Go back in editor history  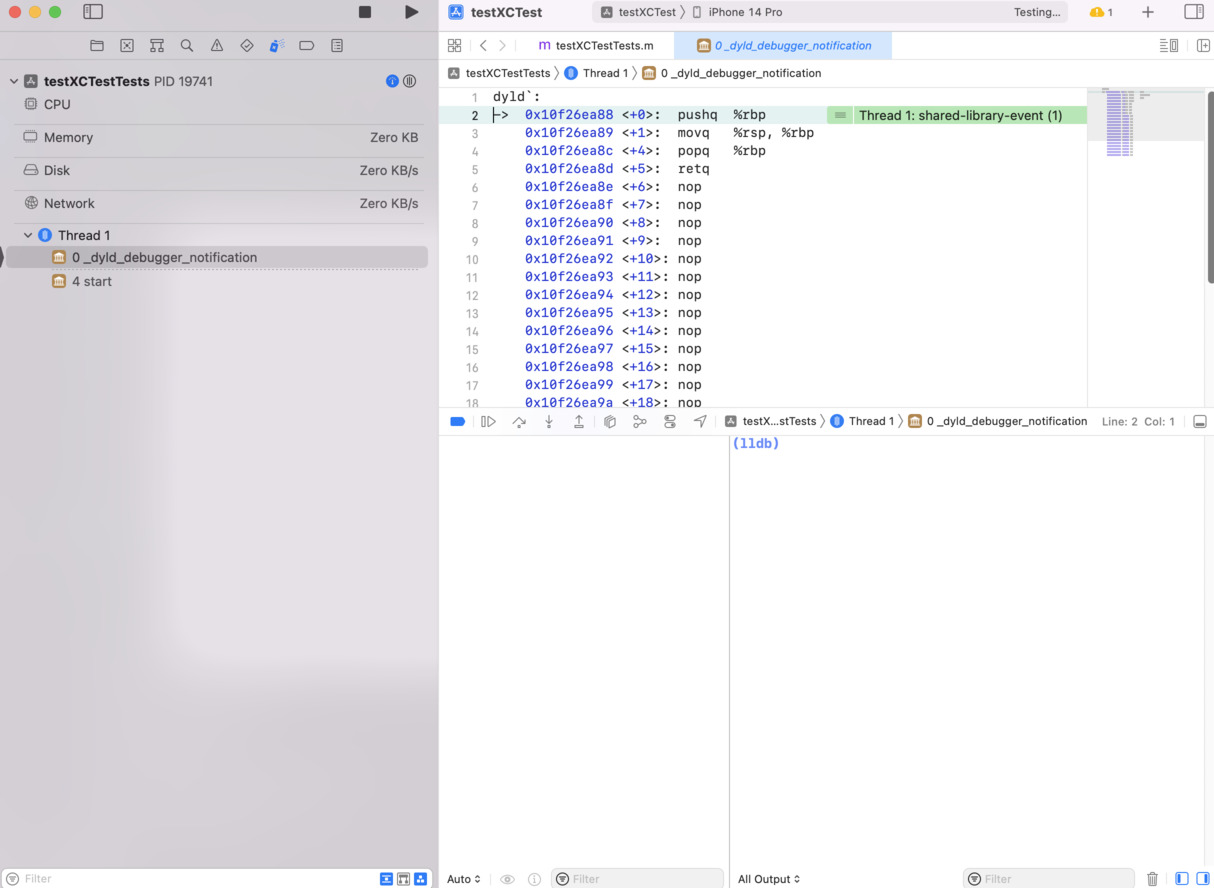pos(483,45)
